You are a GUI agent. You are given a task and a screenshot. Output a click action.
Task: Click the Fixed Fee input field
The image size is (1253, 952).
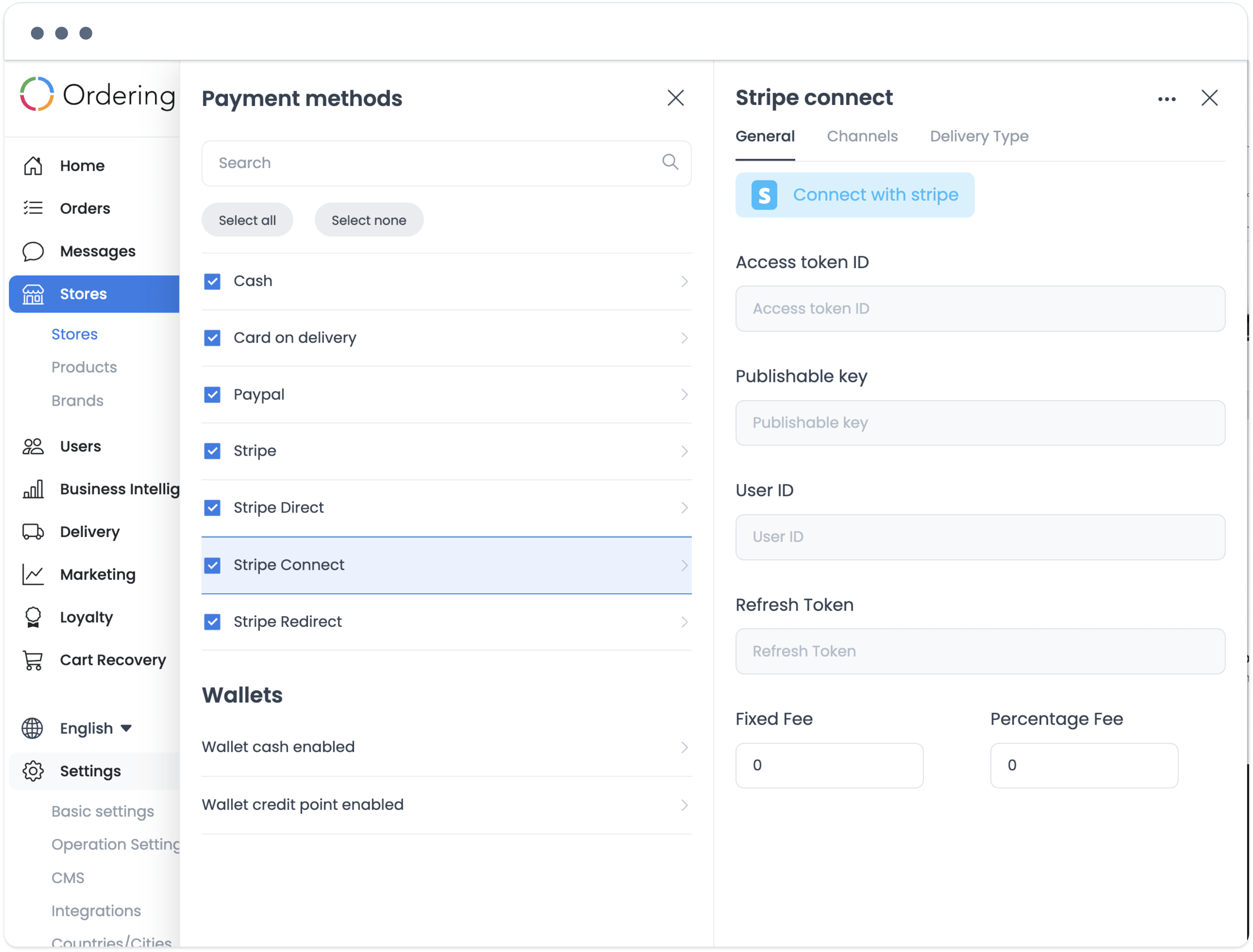pyautogui.click(x=829, y=766)
